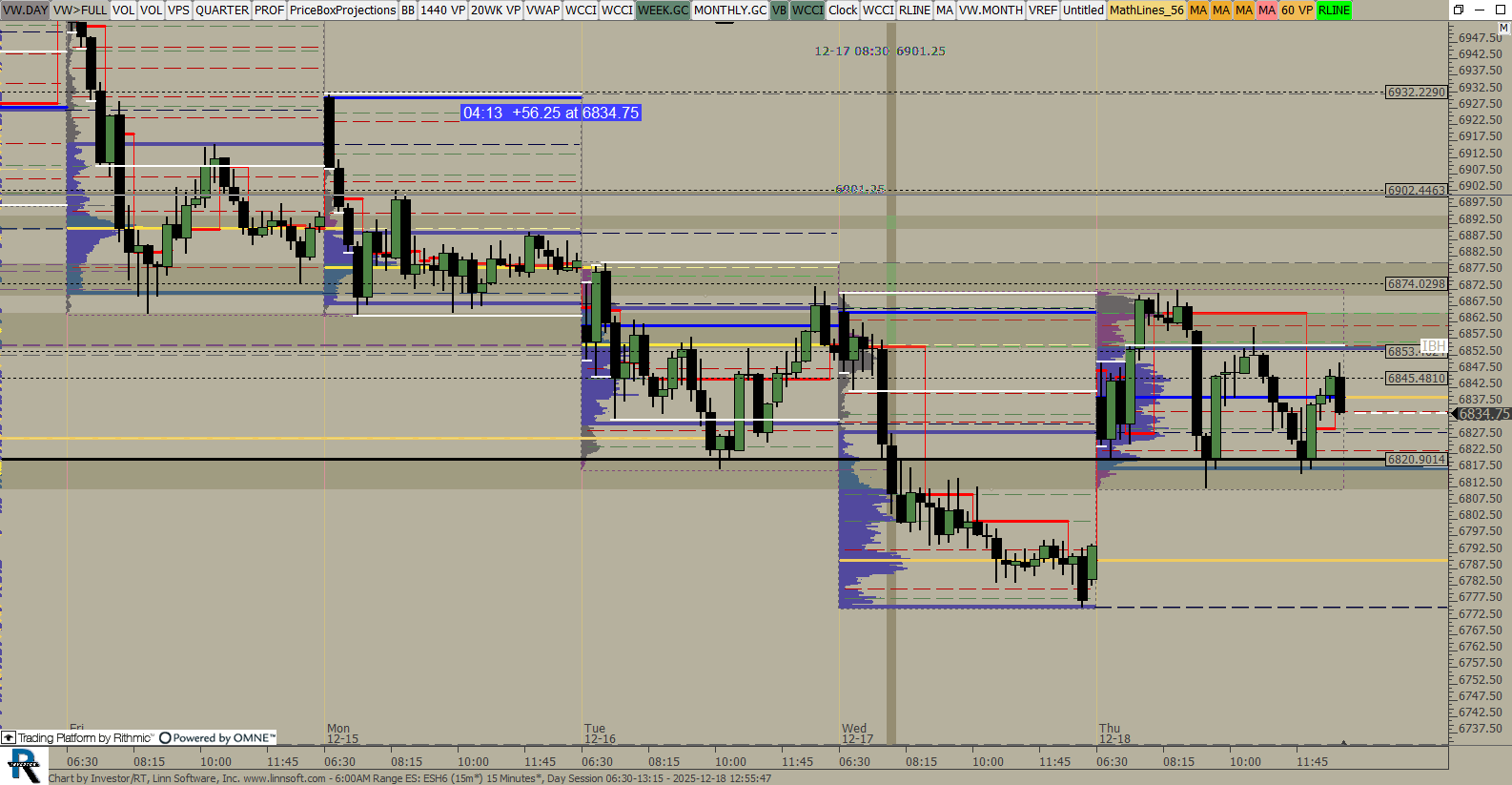
Task: Click the Investor/RT logo icon
Action: click(x=24, y=765)
